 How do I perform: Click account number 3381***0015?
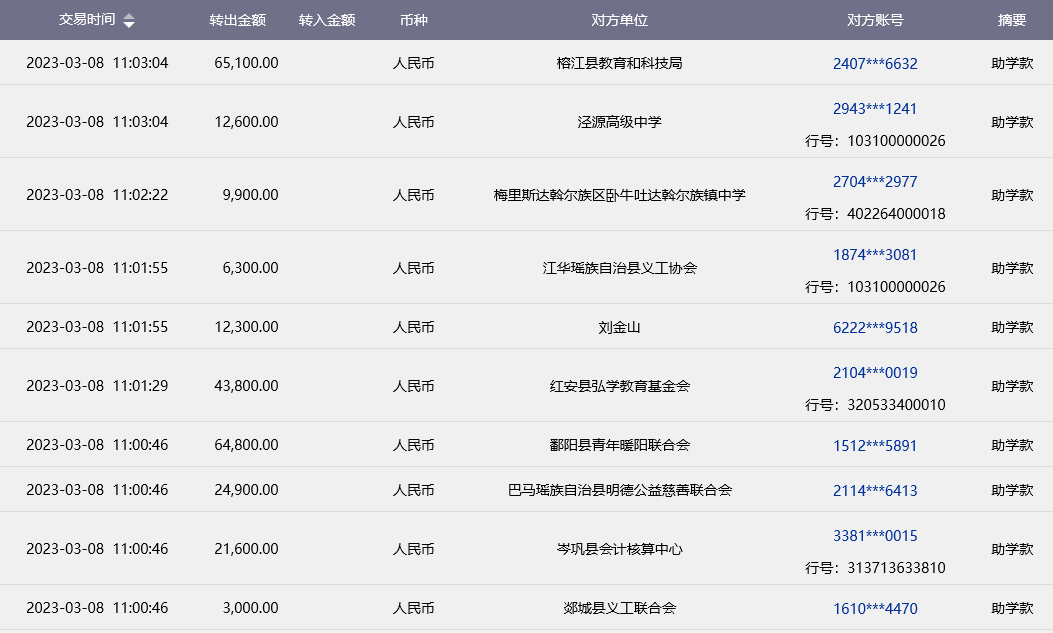click(x=875, y=535)
